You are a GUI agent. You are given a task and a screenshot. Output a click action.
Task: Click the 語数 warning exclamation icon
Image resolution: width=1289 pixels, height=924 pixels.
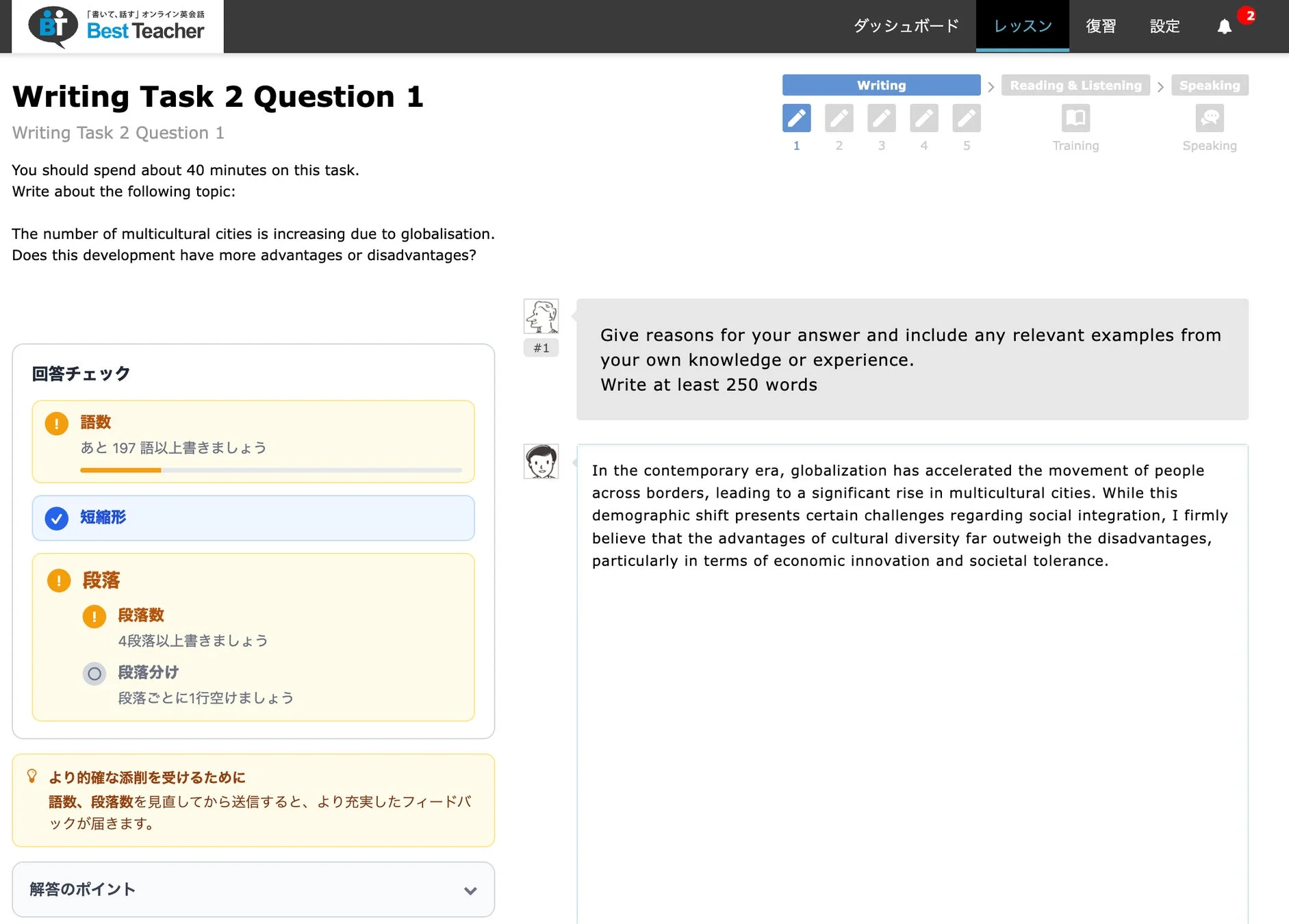(x=56, y=423)
